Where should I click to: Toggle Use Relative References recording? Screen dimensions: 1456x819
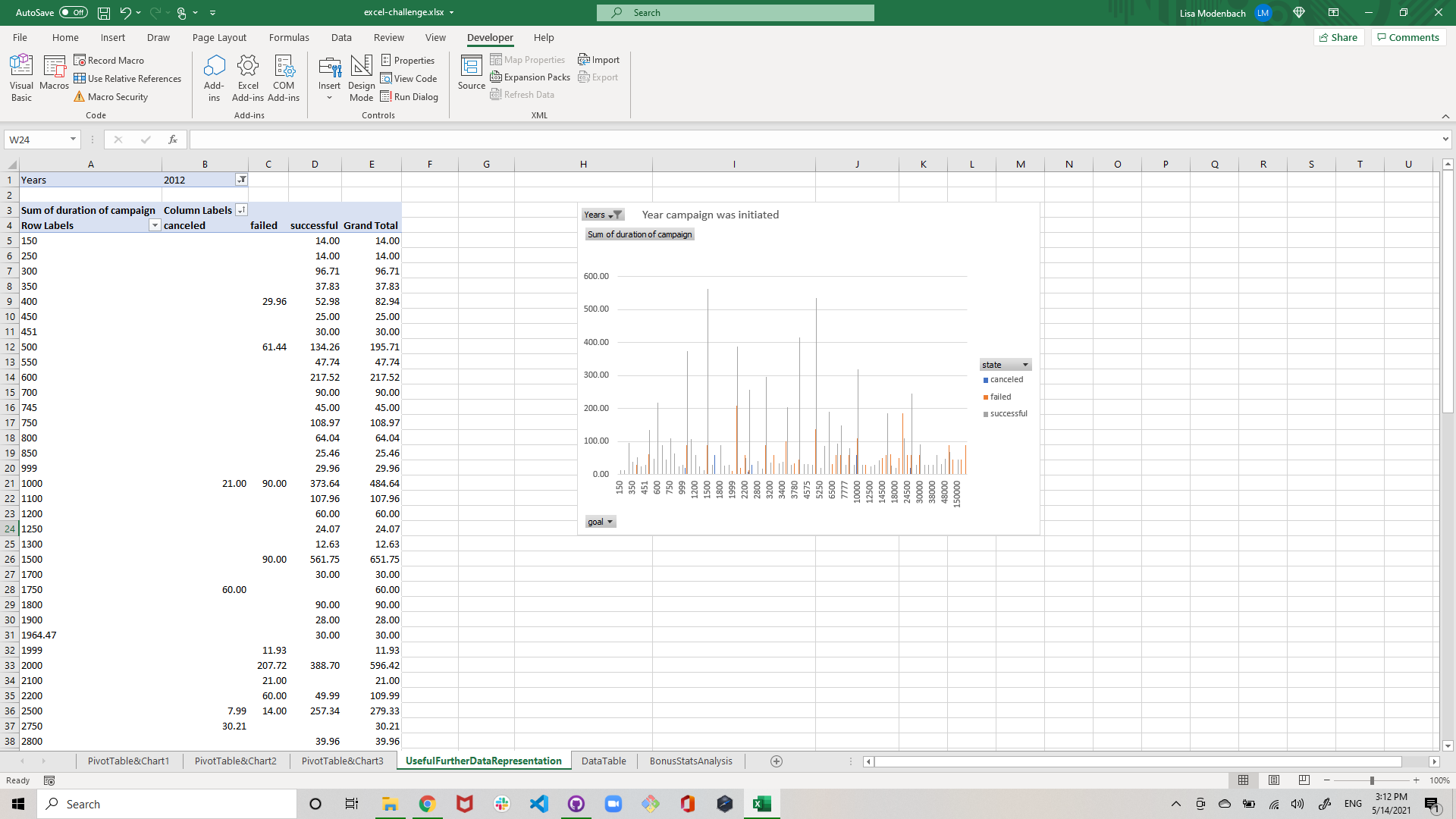pos(128,78)
